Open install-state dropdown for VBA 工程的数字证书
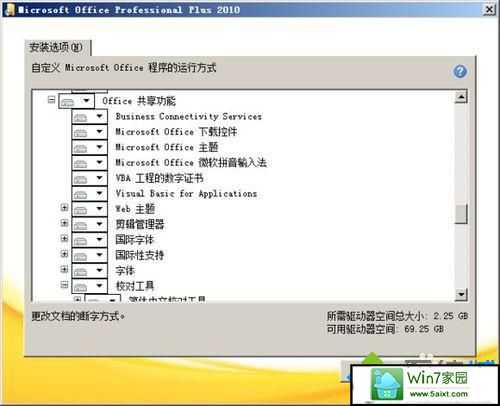Viewport: 500px width, 406px height. point(89,178)
